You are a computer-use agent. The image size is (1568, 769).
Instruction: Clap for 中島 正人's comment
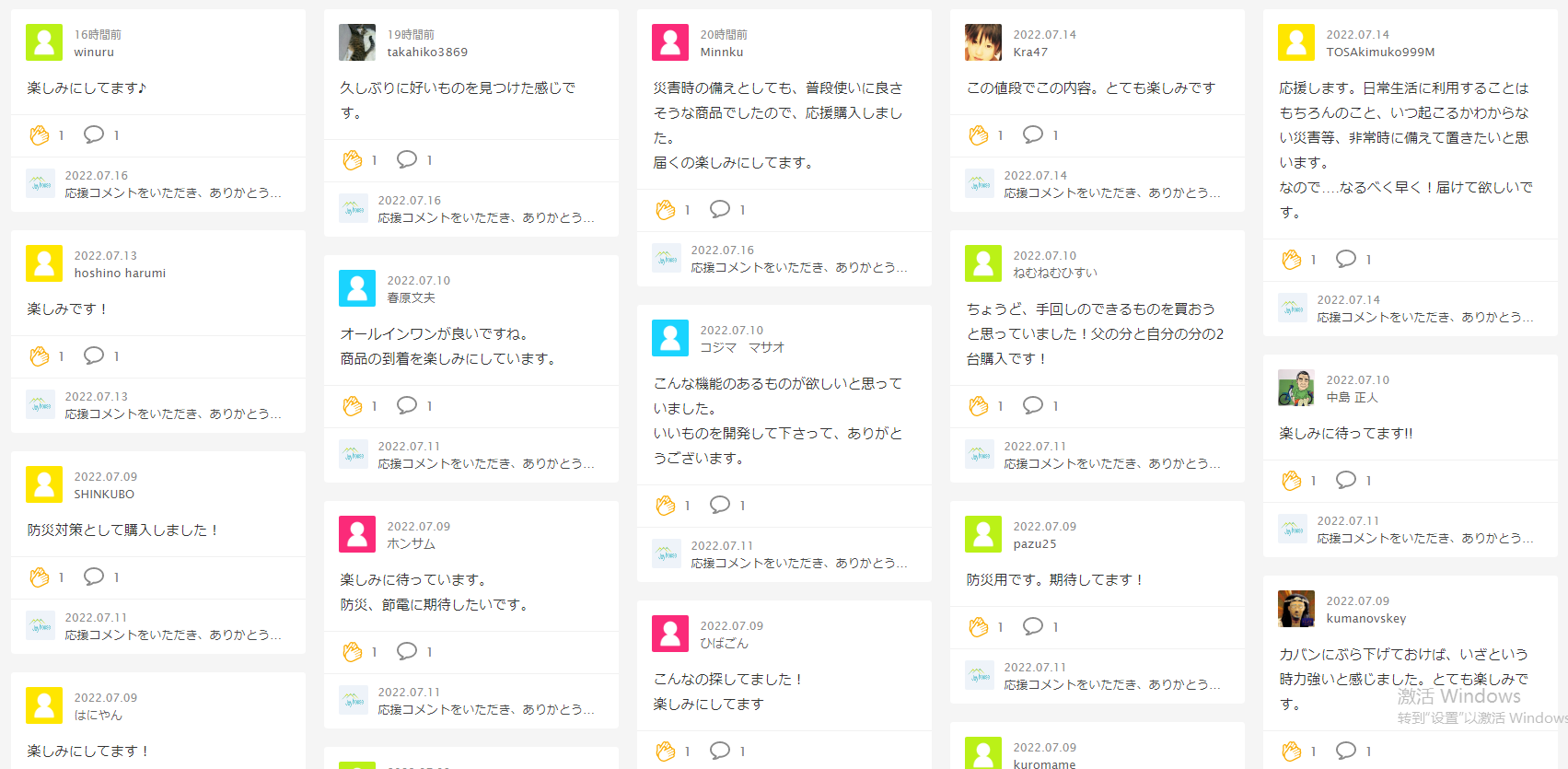click(x=1292, y=481)
